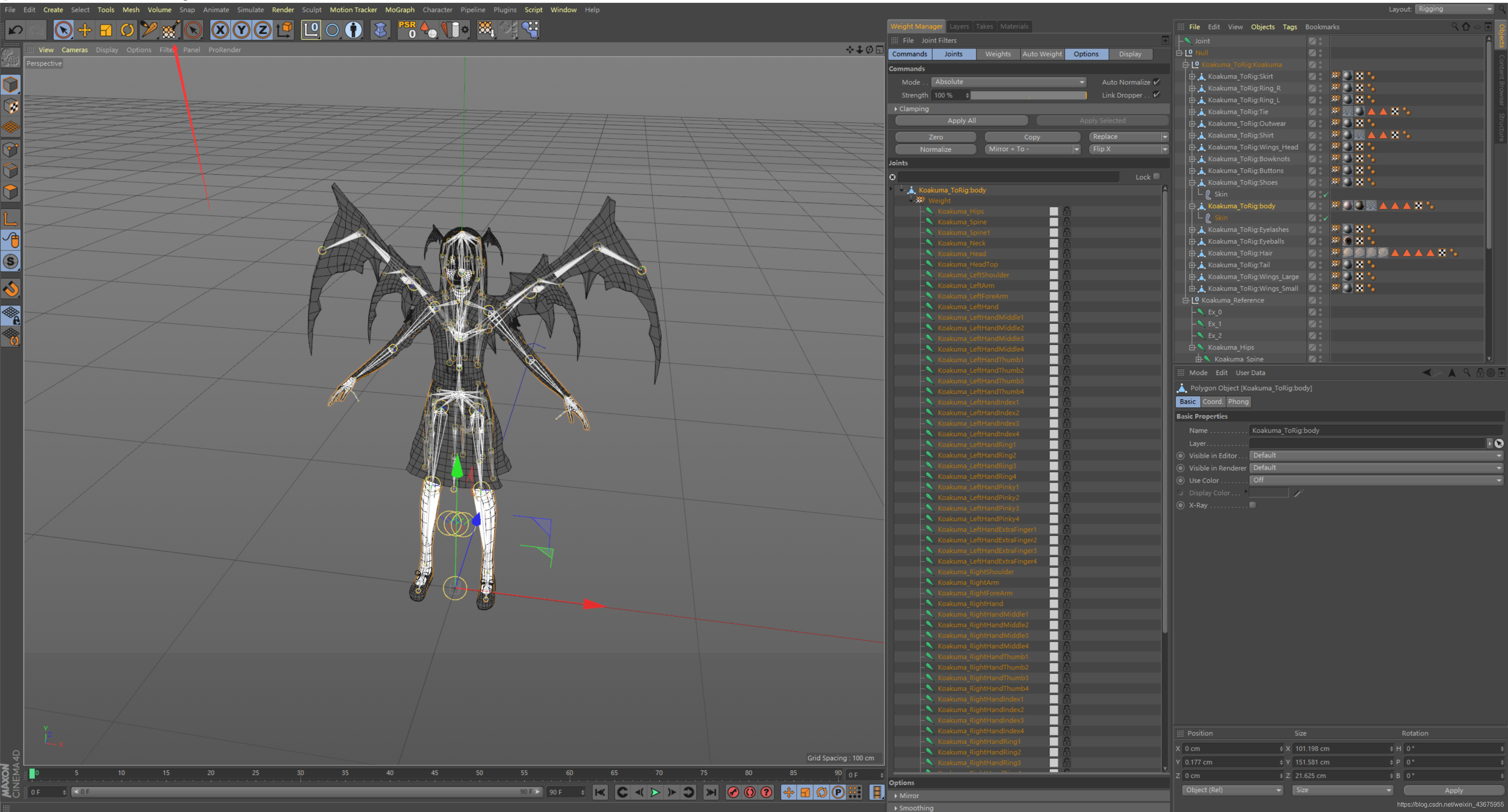Image resolution: width=1508 pixels, height=812 pixels.
Task: Activate the Scale tool in top toolbar
Action: (106, 29)
